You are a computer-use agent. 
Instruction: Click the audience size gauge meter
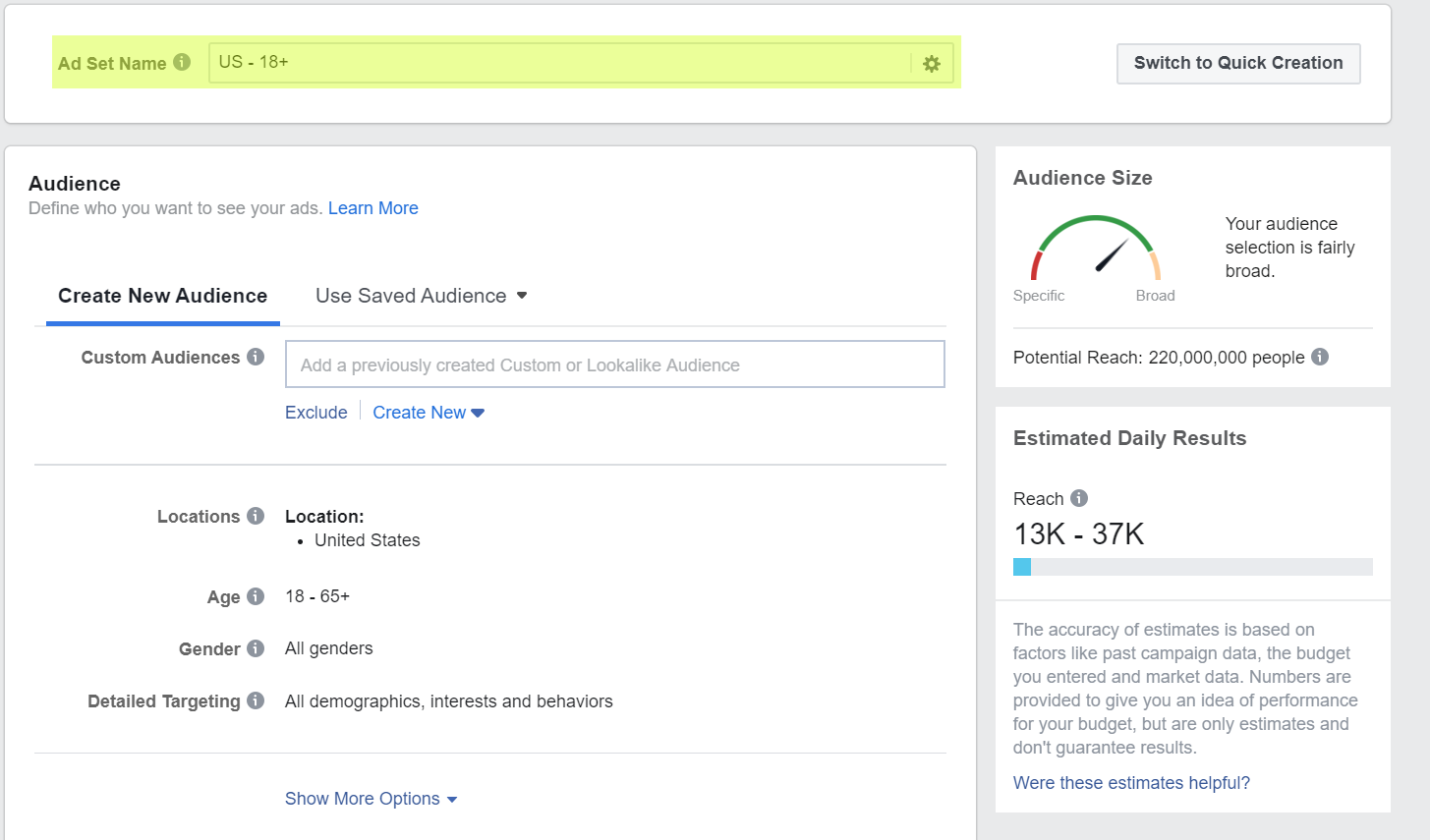(1096, 248)
